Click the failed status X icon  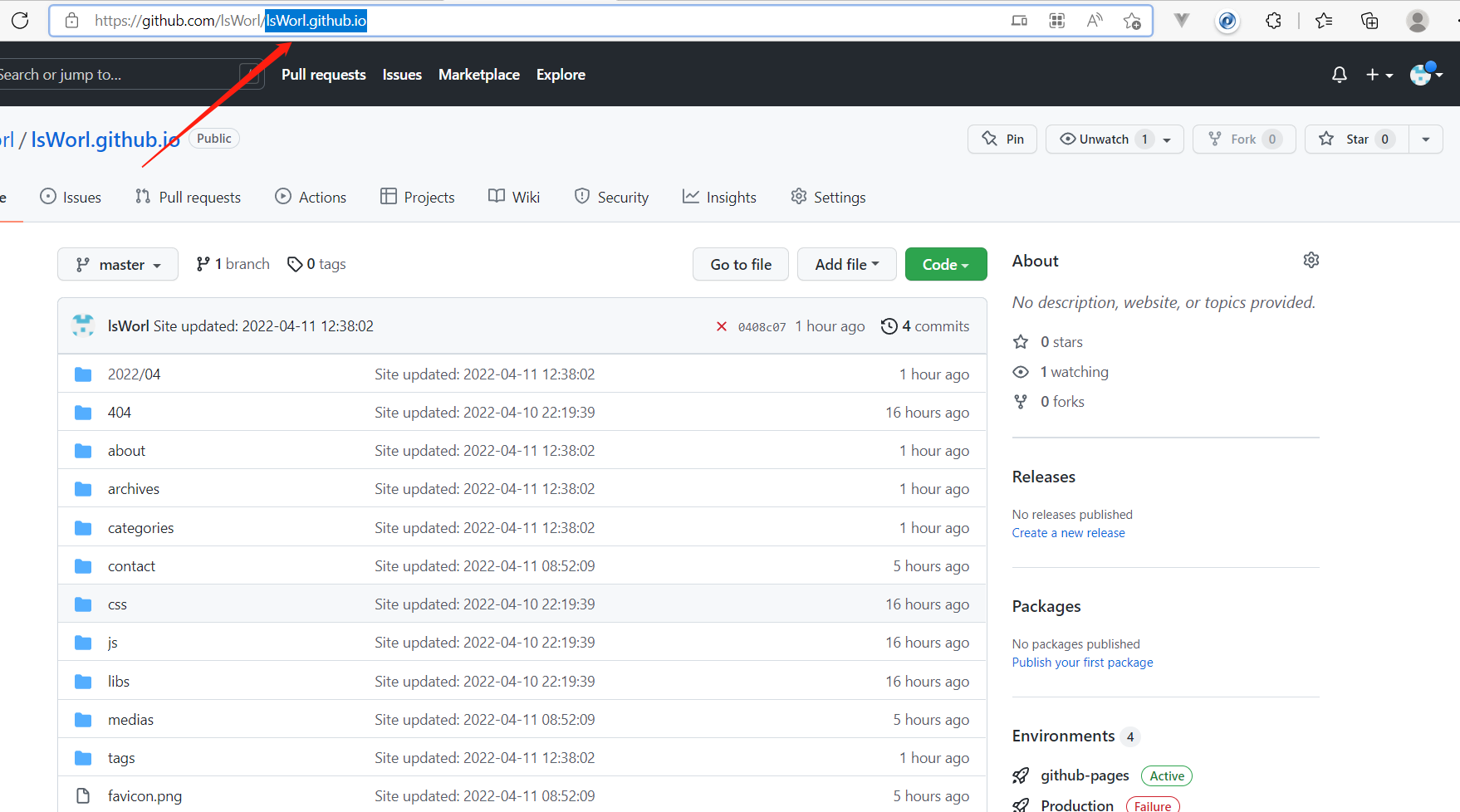coord(722,326)
